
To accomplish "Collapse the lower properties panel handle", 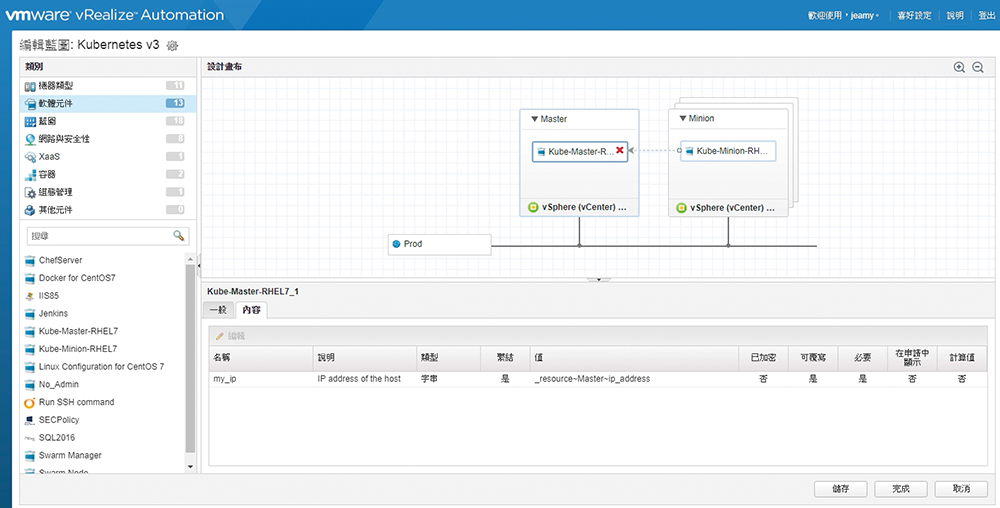I will click(598, 279).
